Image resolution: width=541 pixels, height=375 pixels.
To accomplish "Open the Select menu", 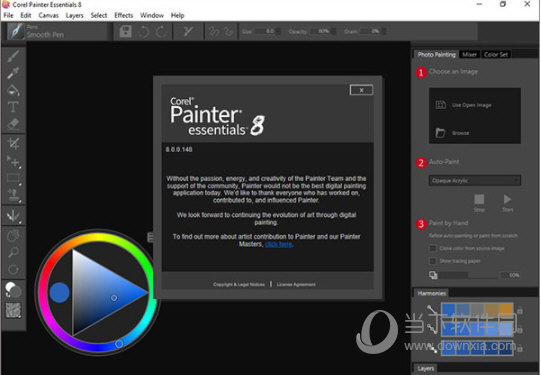I will tap(99, 15).
